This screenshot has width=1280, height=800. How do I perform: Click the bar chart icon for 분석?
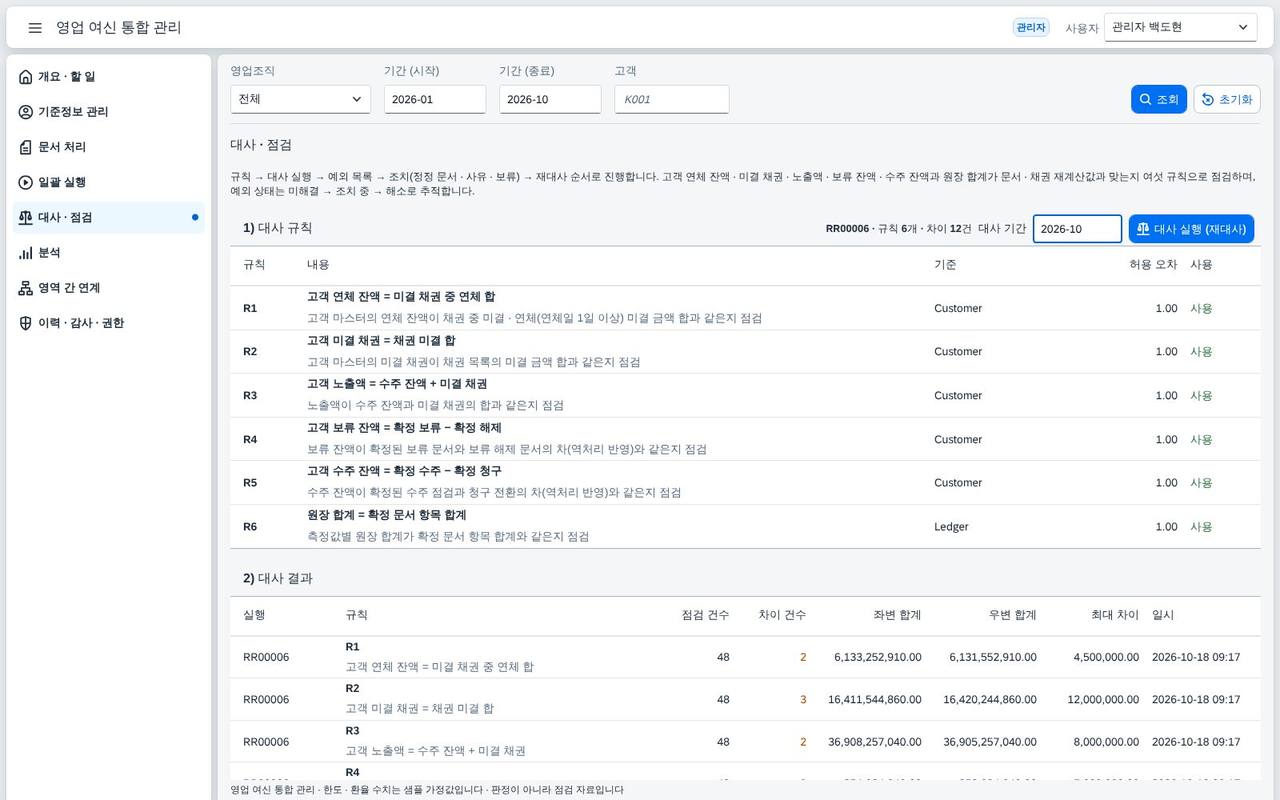point(26,253)
